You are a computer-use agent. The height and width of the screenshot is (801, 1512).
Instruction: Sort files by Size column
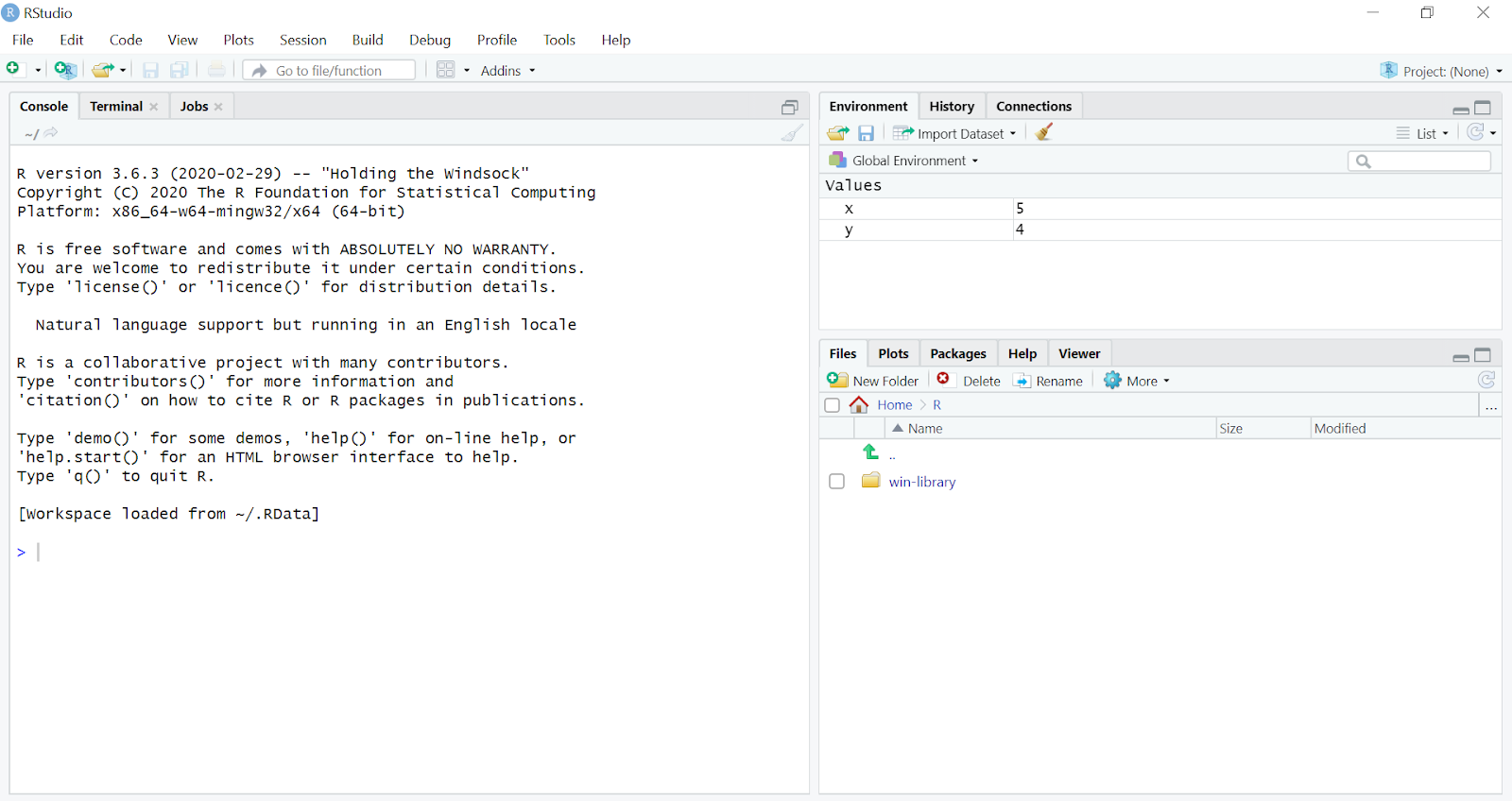pyautogui.click(x=1263, y=429)
